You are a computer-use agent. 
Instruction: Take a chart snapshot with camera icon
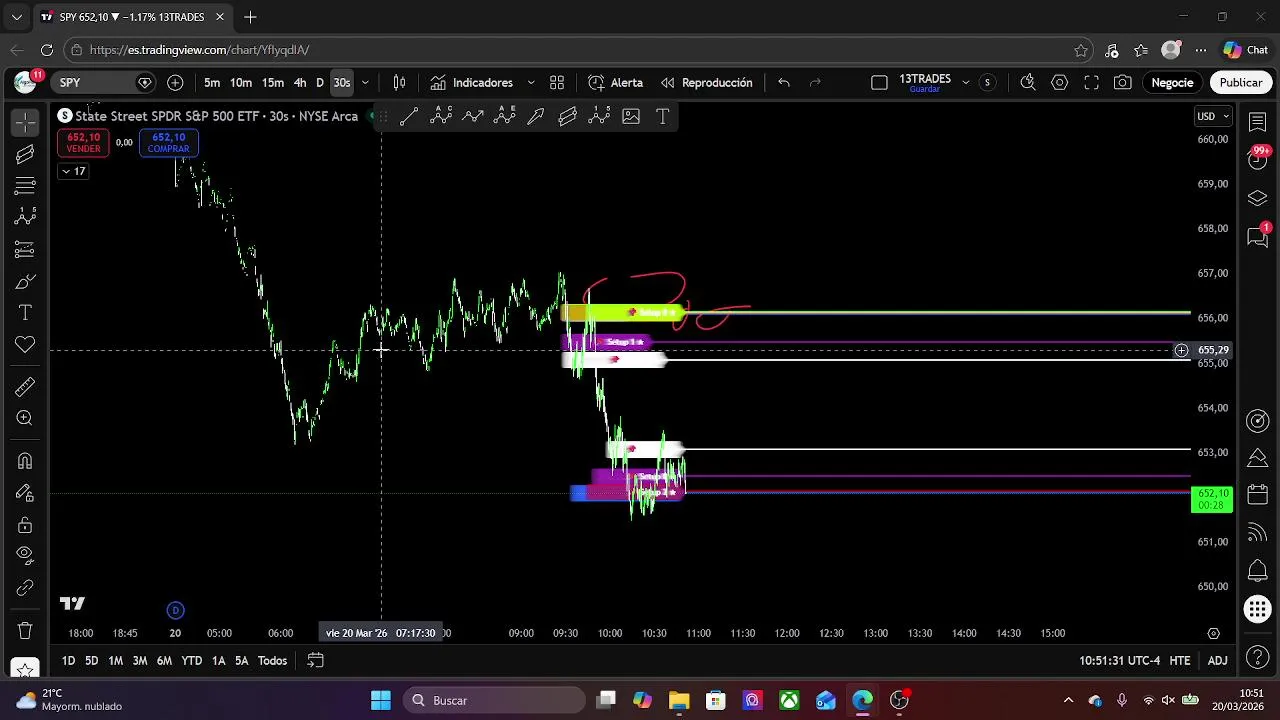pyautogui.click(x=1123, y=83)
